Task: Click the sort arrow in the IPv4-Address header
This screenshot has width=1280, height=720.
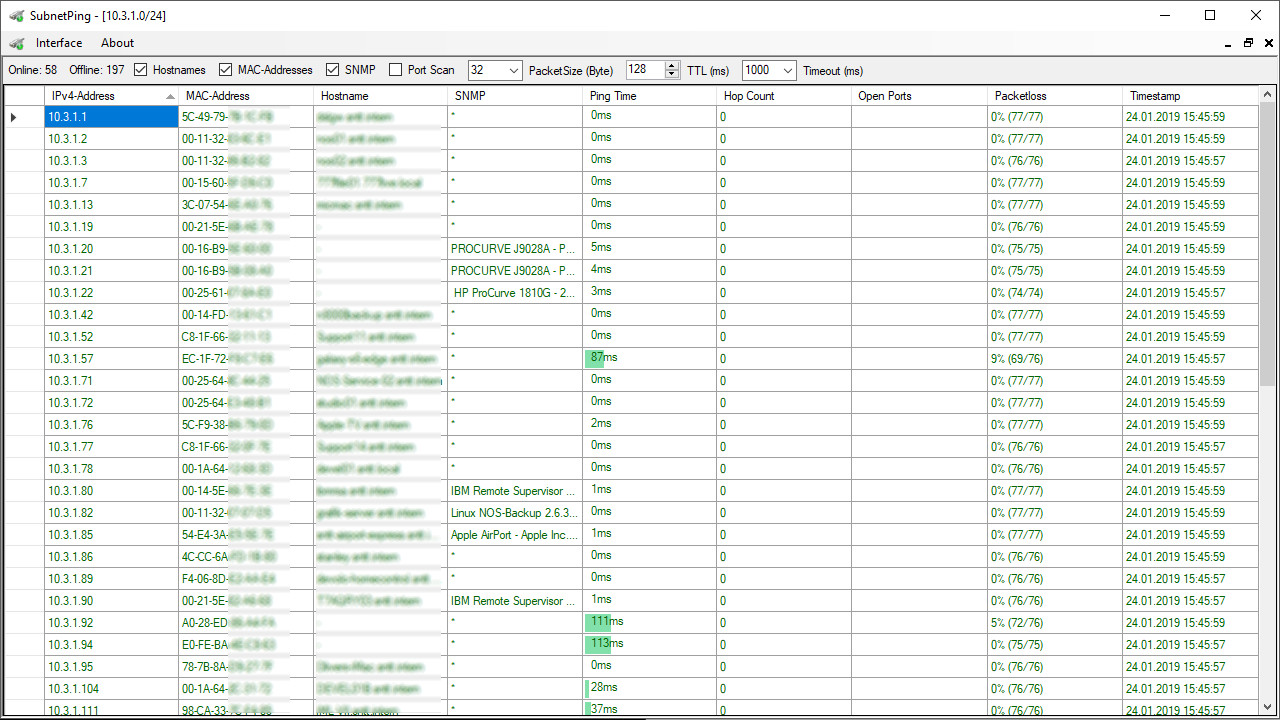Action: (x=170, y=96)
